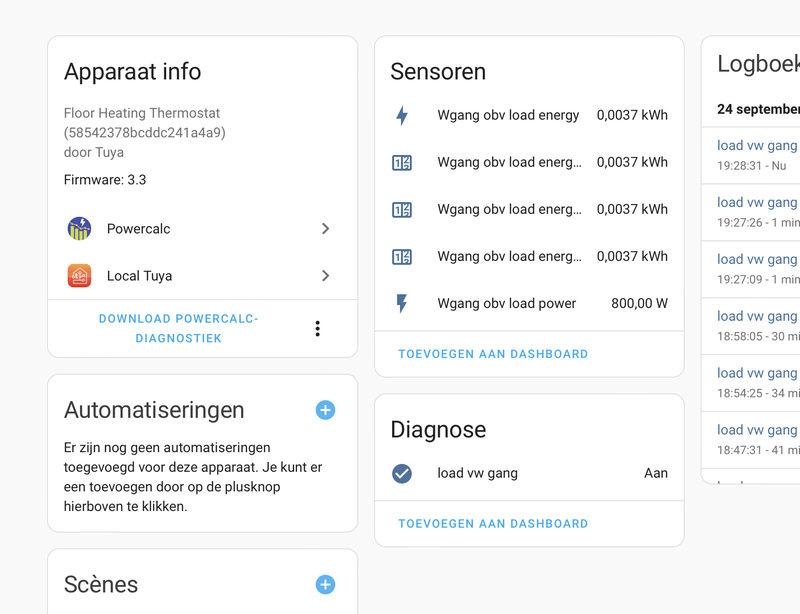Viewport: 800px width, 614px height.
Task: Click the Local Tuya integration icon
Action: click(x=79, y=276)
